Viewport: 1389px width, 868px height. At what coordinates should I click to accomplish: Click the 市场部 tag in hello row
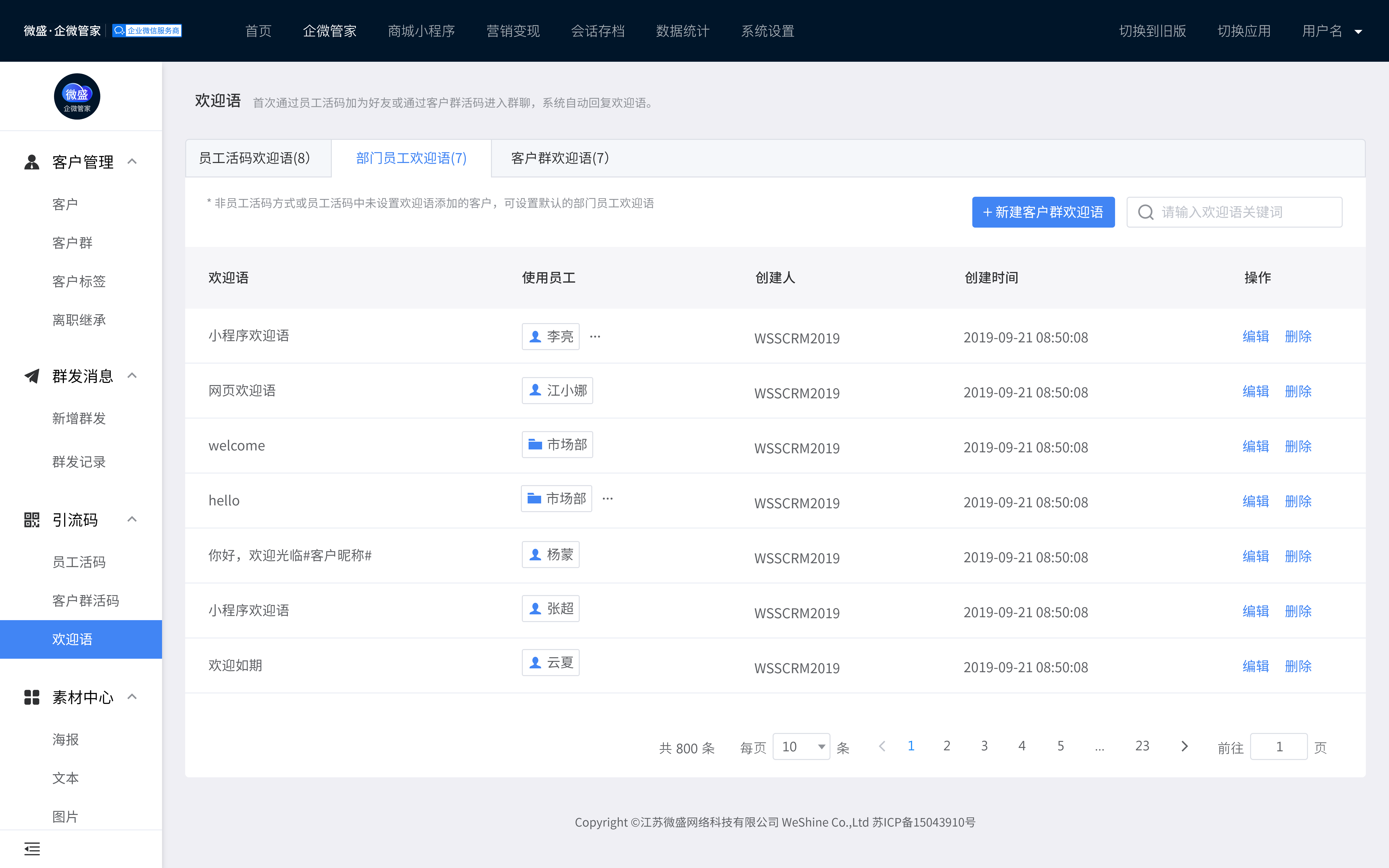556,498
